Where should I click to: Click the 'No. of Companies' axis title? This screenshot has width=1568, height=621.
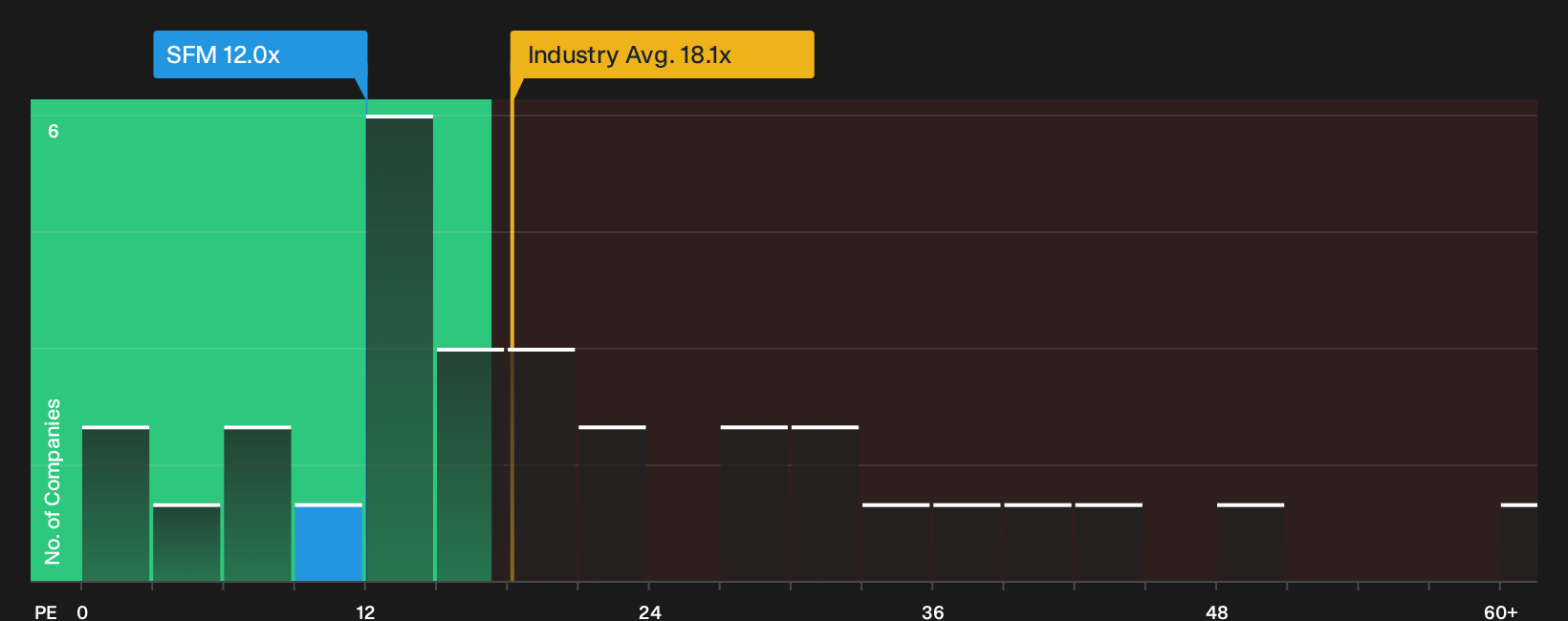(53, 482)
